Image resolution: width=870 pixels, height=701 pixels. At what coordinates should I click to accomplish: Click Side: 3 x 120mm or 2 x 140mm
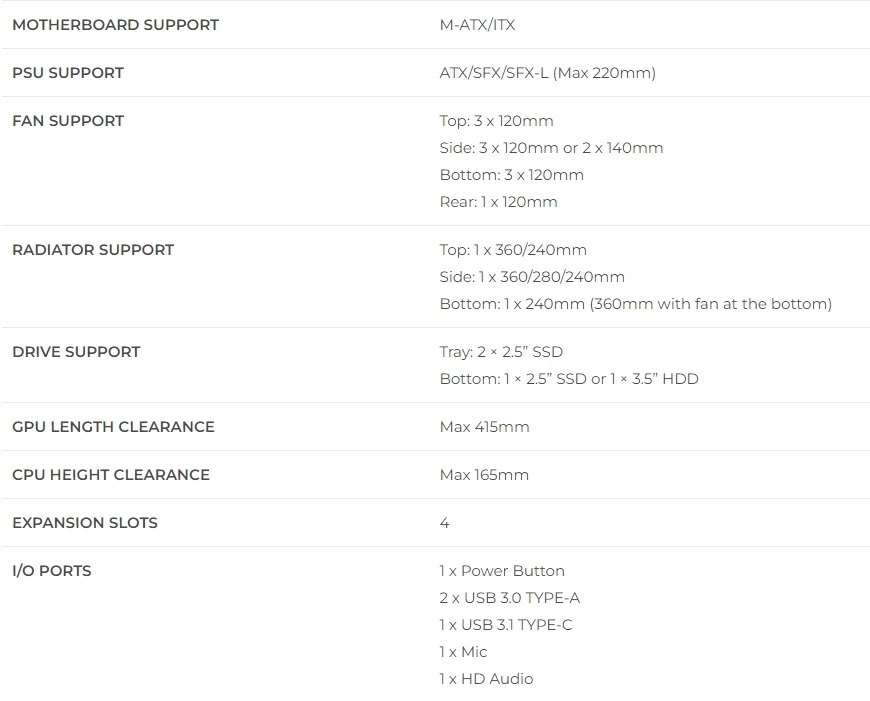pyautogui.click(x=551, y=148)
